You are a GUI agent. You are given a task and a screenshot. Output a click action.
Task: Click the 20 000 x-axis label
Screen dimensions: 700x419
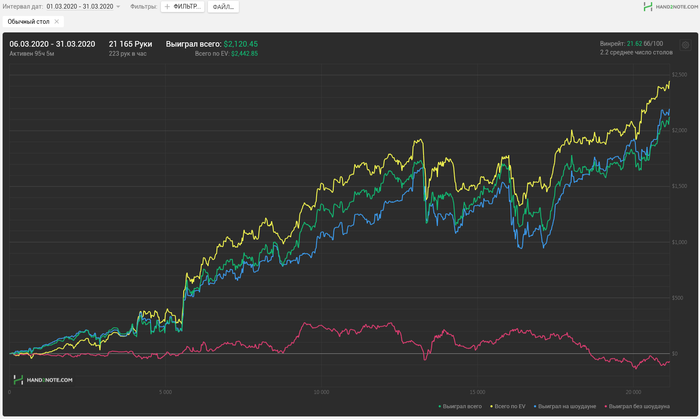click(x=633, y=392)
